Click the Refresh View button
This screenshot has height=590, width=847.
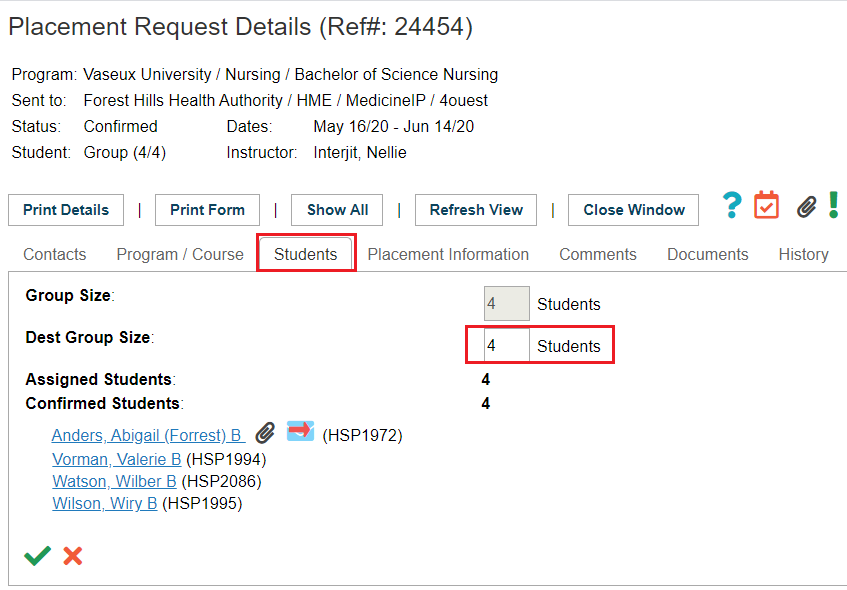[476, 210]
